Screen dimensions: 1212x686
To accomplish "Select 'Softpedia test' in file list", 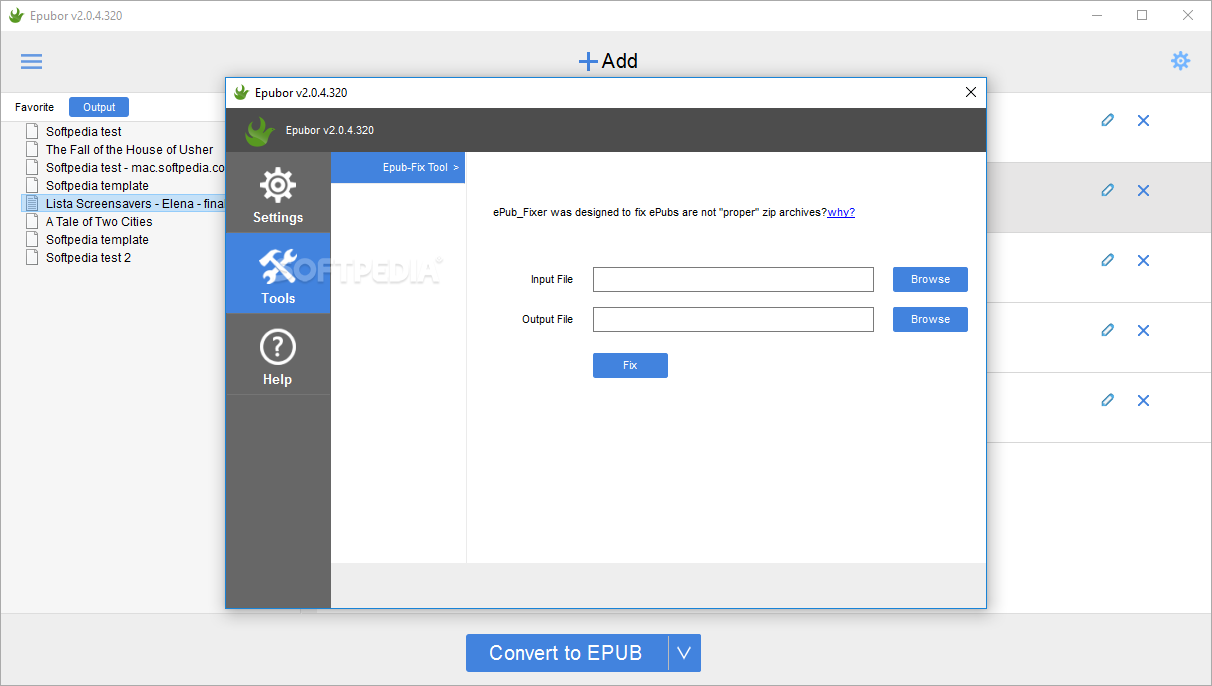I will click(x=84, y=131).
